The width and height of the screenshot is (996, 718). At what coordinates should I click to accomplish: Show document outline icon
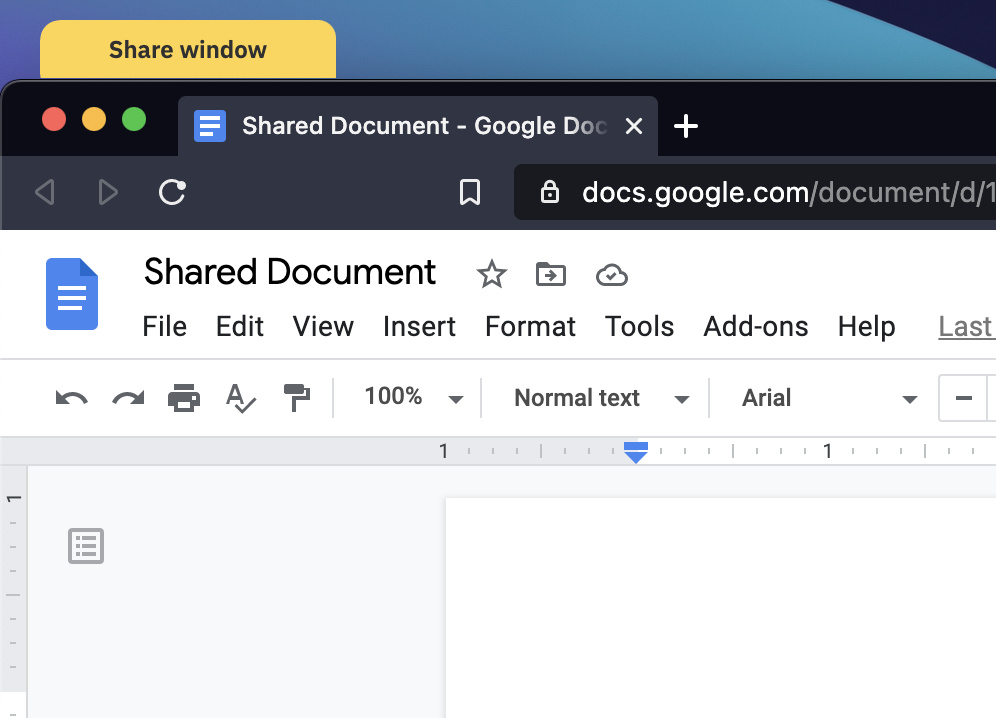[x=86, y=546]
